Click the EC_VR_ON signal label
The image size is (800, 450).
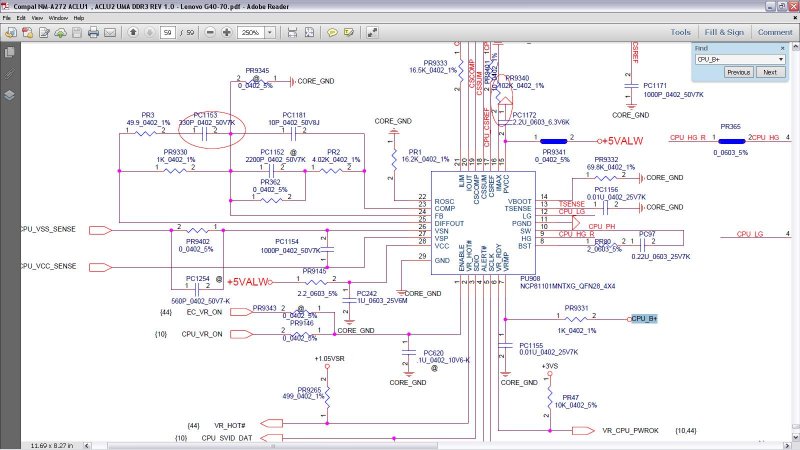[x=204, y=312]
